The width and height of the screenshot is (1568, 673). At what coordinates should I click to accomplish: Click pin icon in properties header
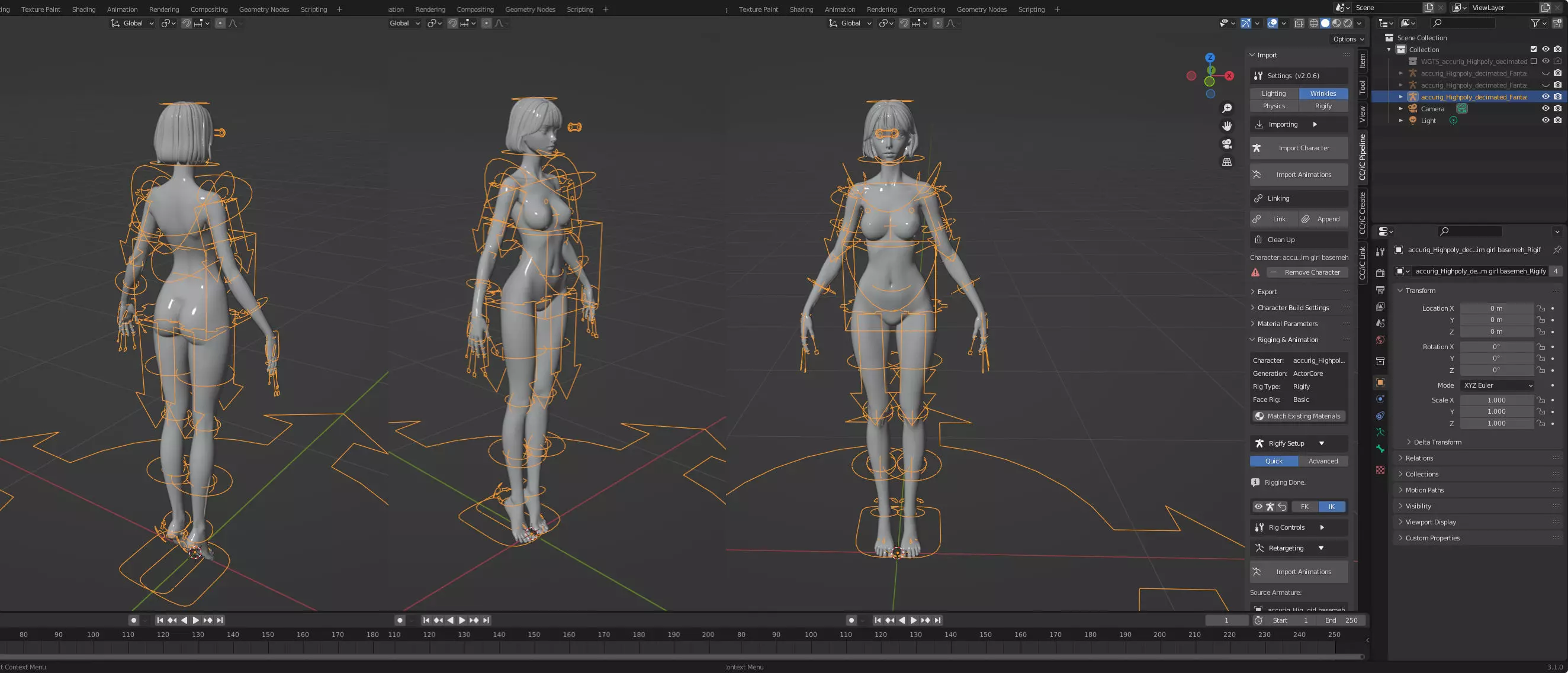(1557, 250)
